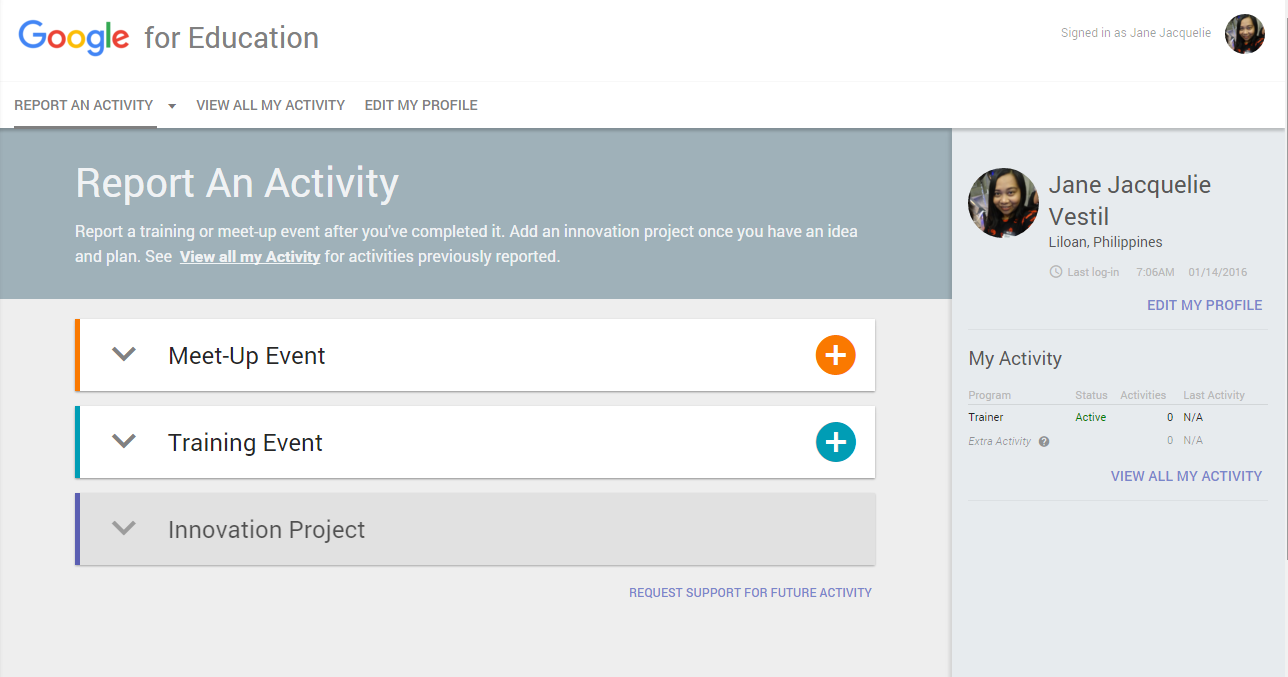Click the large profile photo in the sidebar
The width and height of the screenshot is (1288, 677).
tap(1003, 203)
